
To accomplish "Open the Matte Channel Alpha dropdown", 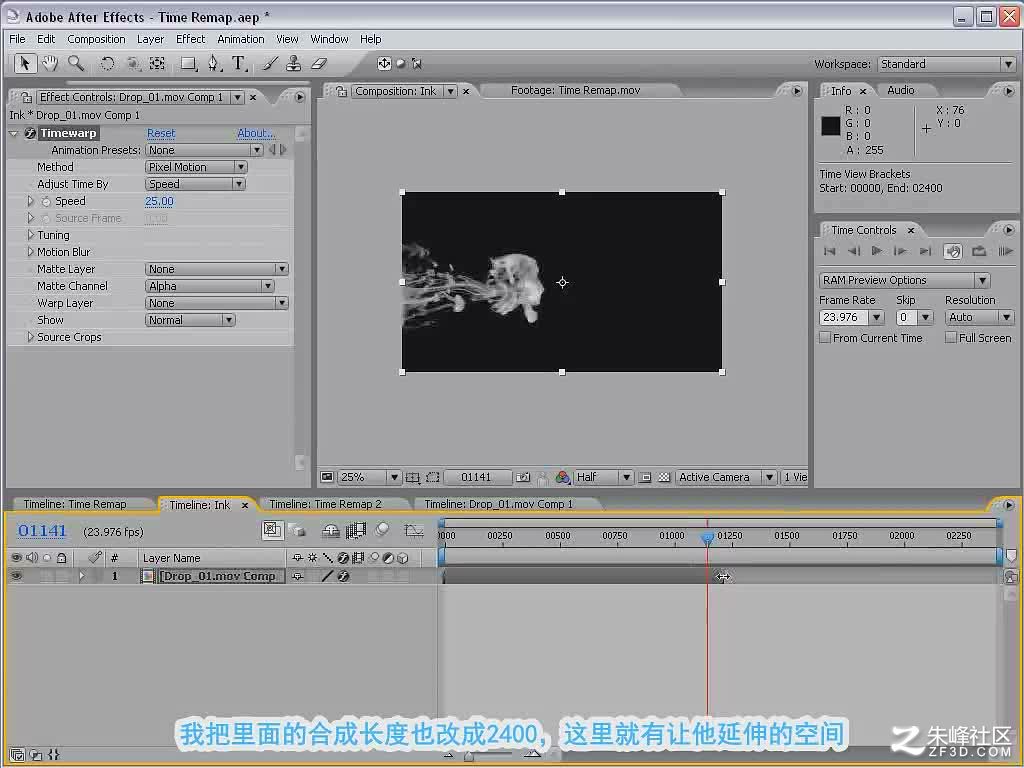I will coord(210,286).
